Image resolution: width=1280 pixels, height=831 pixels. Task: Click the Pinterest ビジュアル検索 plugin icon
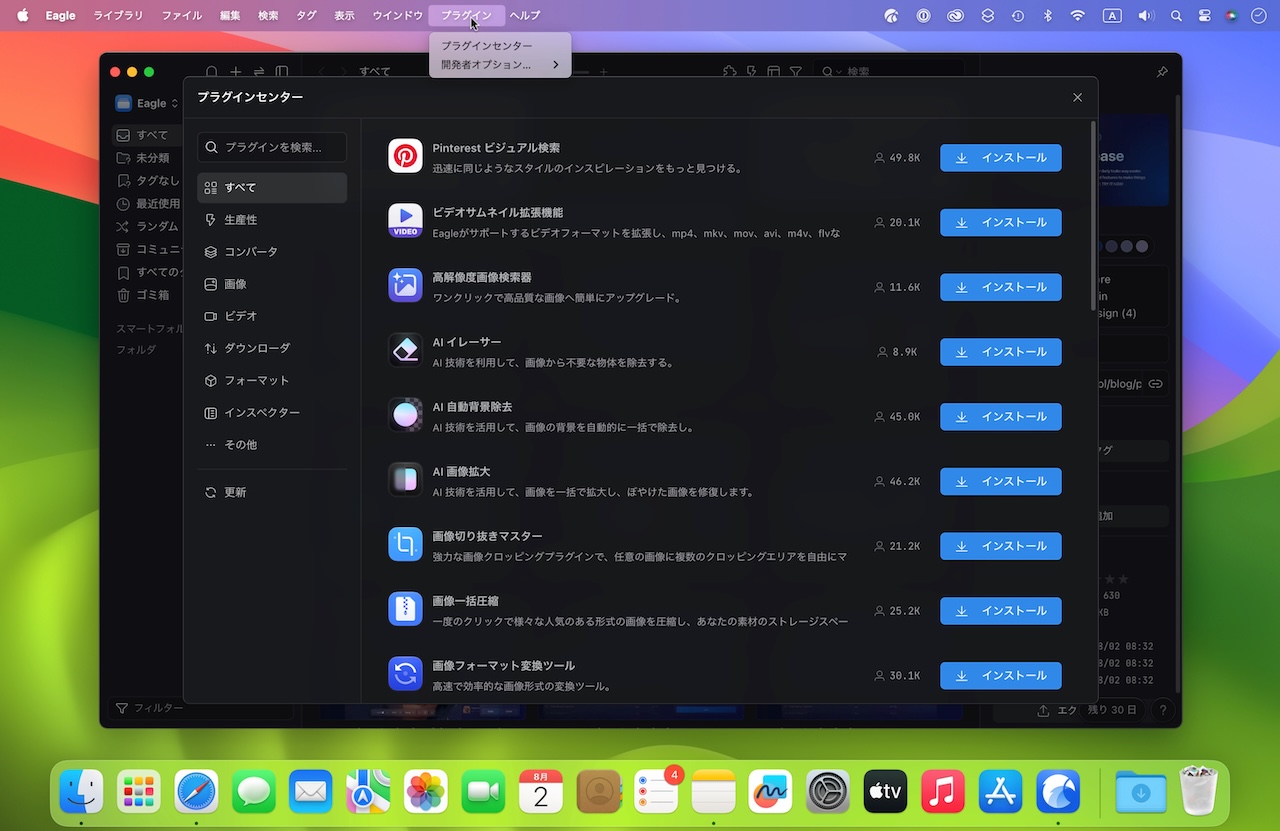coord(405,156)
